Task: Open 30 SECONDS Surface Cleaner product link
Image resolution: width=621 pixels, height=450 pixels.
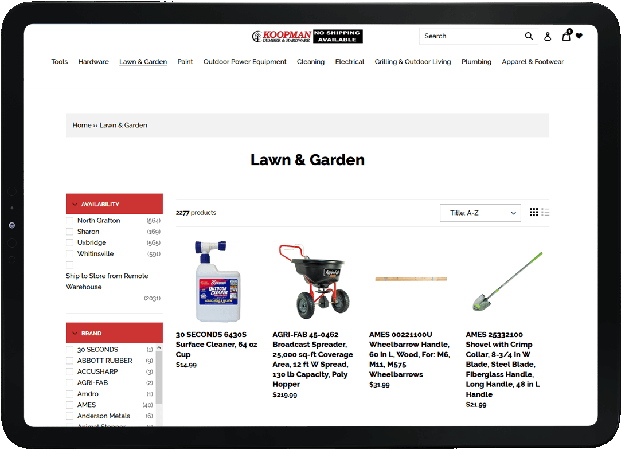Action: [217, 344]
